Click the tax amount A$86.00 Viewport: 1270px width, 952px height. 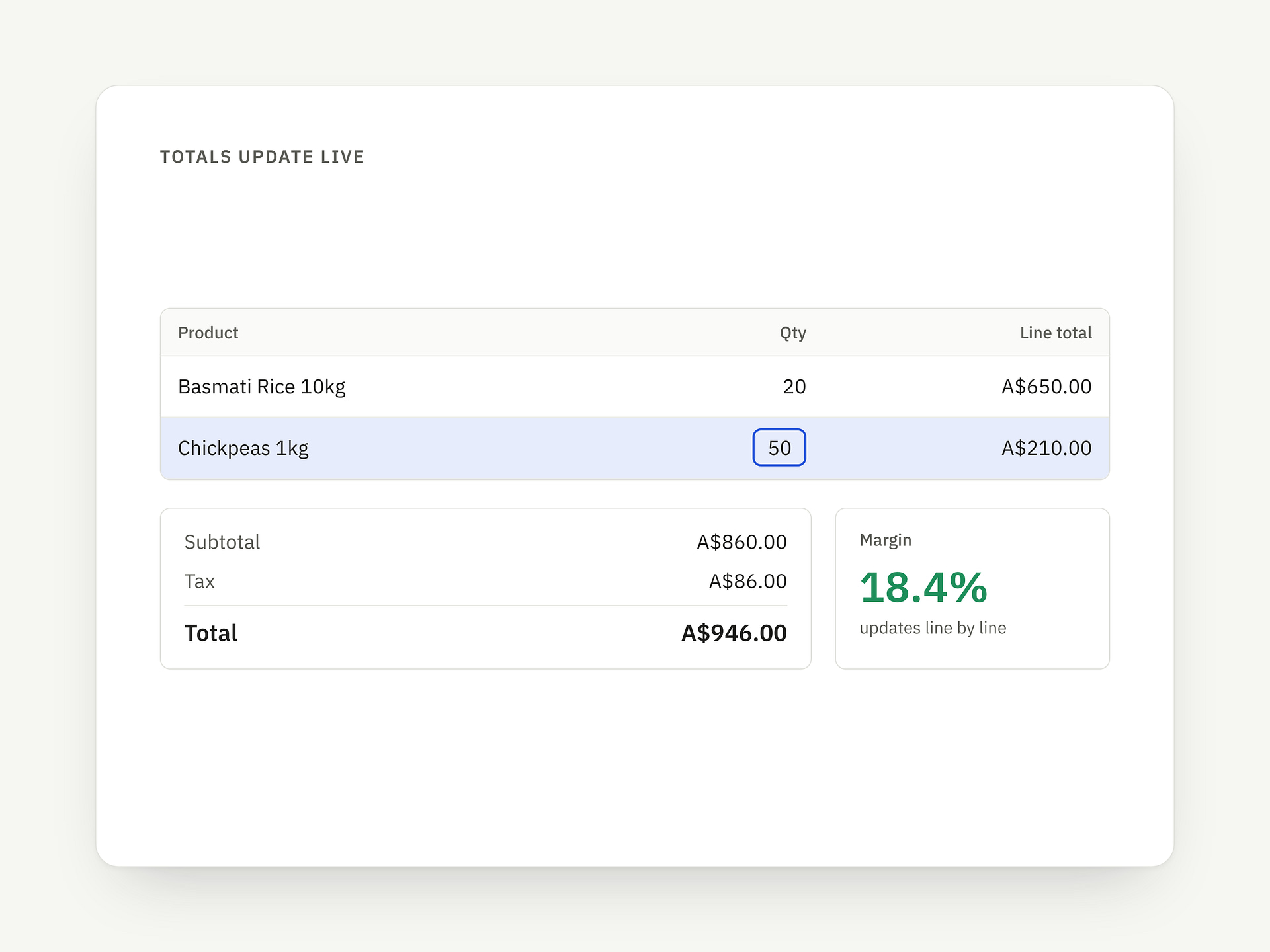coord(747,581)
